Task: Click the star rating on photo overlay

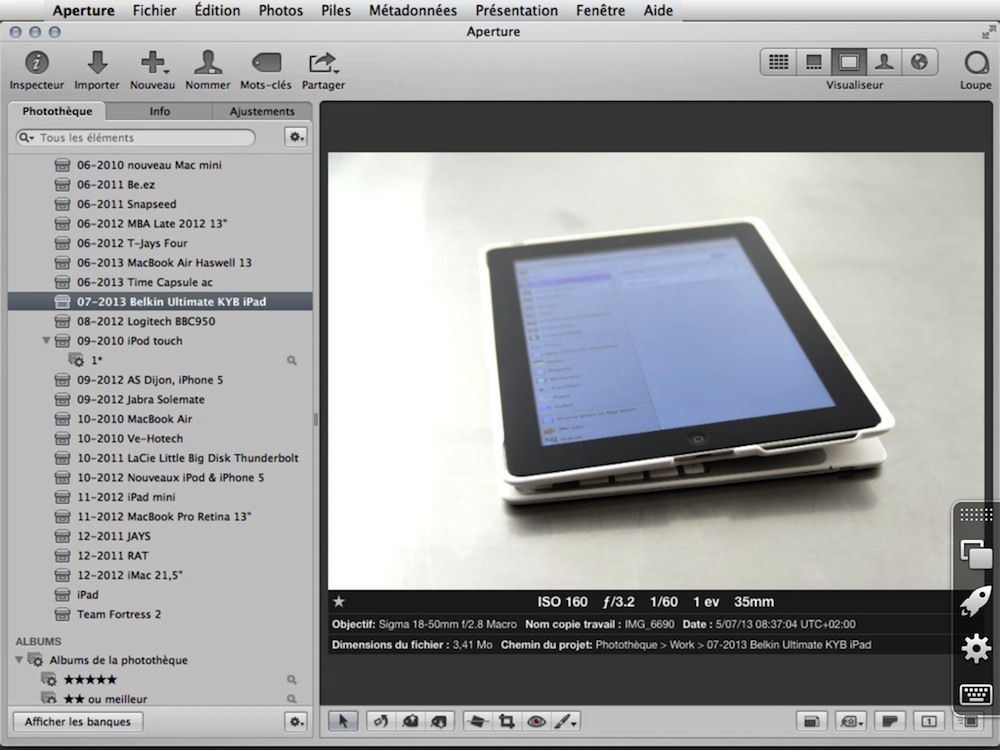Action: [339, 601]
